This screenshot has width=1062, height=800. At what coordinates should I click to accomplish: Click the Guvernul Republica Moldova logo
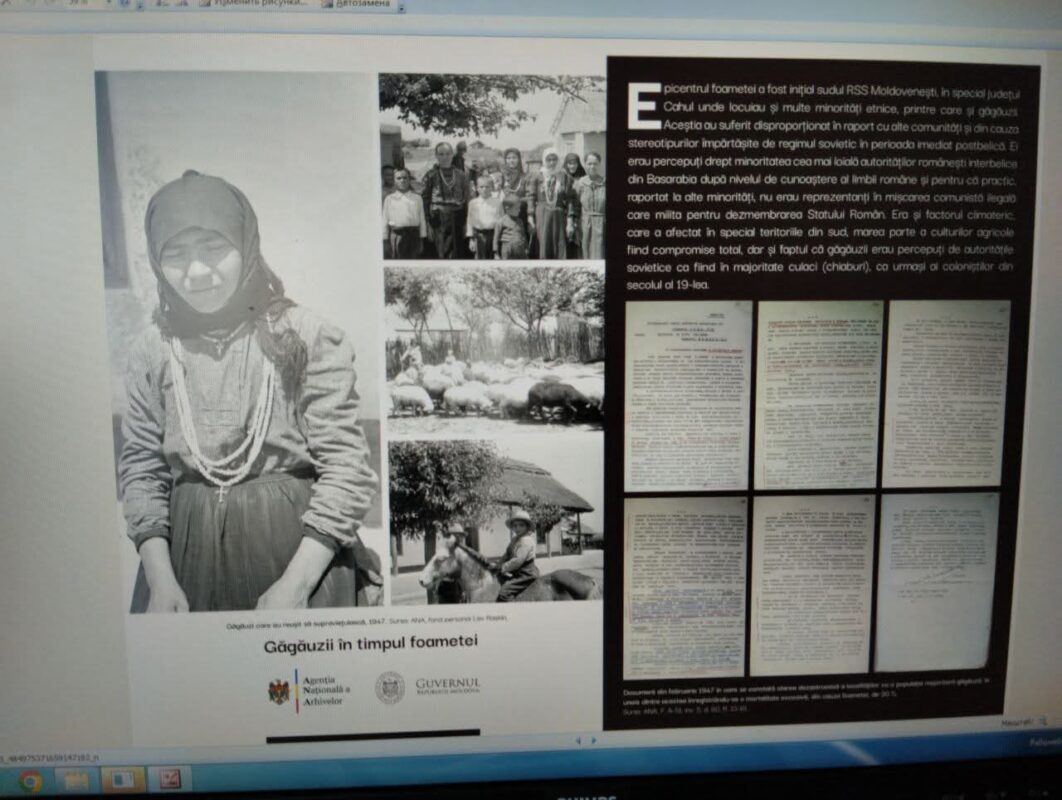pos(428,687)
